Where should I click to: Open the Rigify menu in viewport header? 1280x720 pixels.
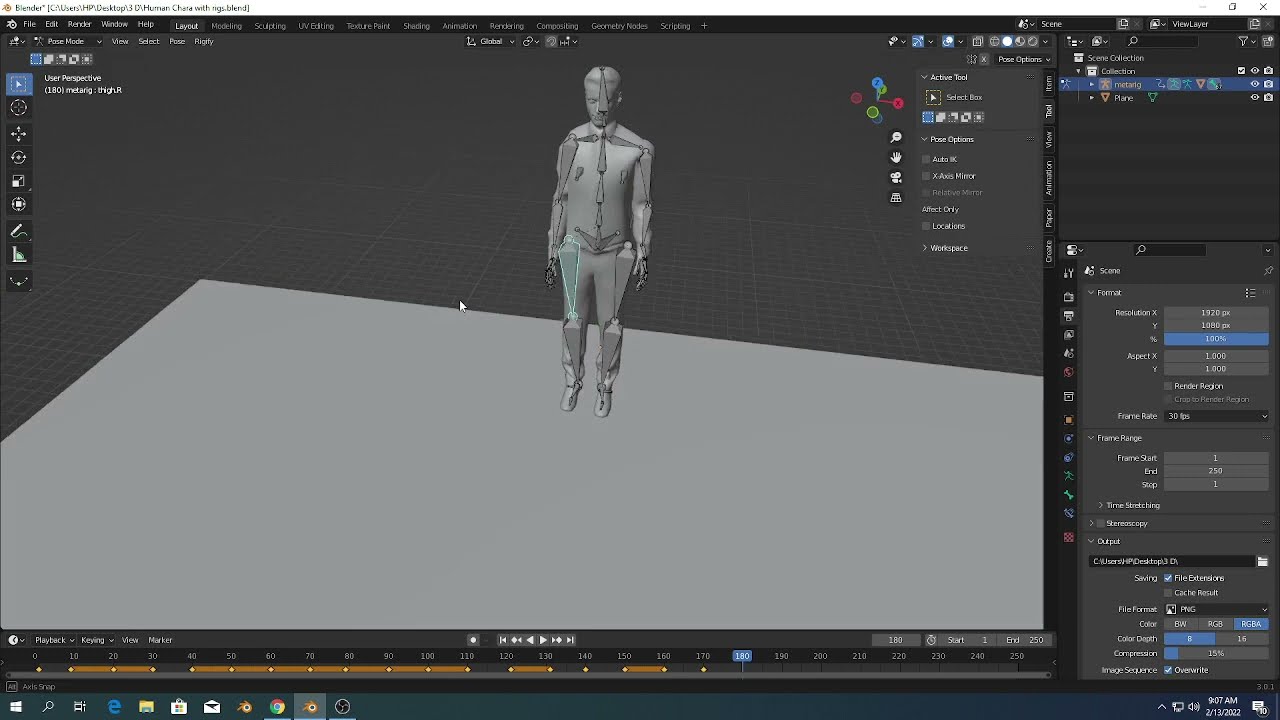click(x=204, y=41)
